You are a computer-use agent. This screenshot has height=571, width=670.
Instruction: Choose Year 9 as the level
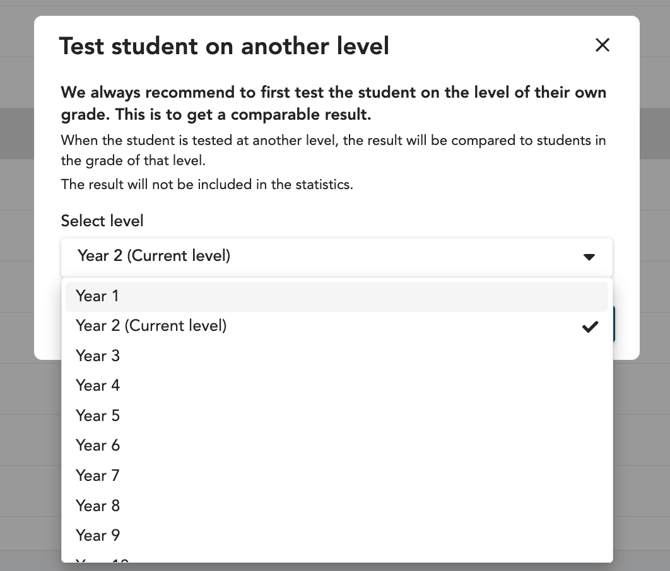pos(98,536)
